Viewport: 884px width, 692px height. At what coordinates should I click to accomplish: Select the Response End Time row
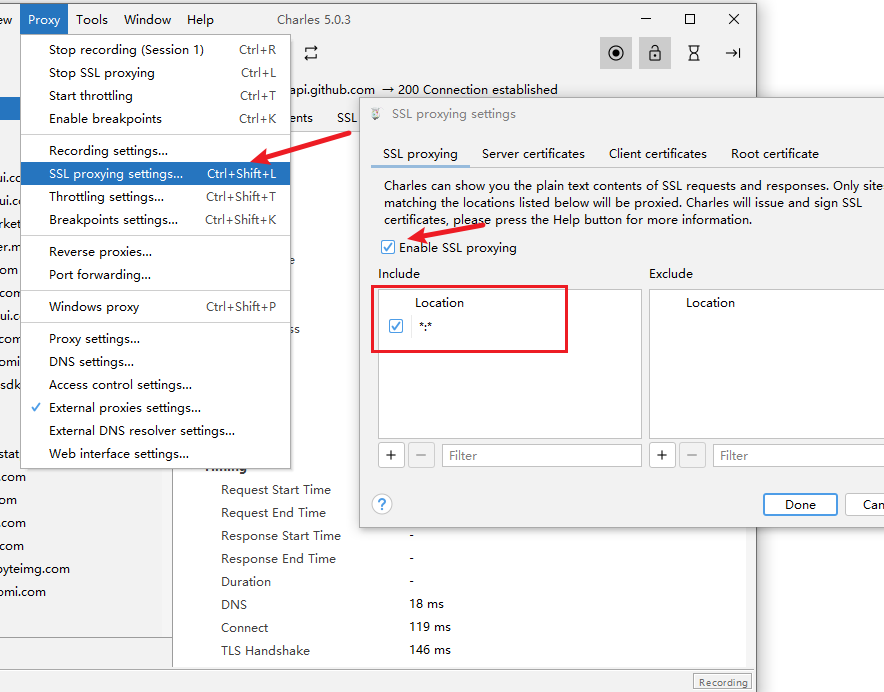[279, 558]
